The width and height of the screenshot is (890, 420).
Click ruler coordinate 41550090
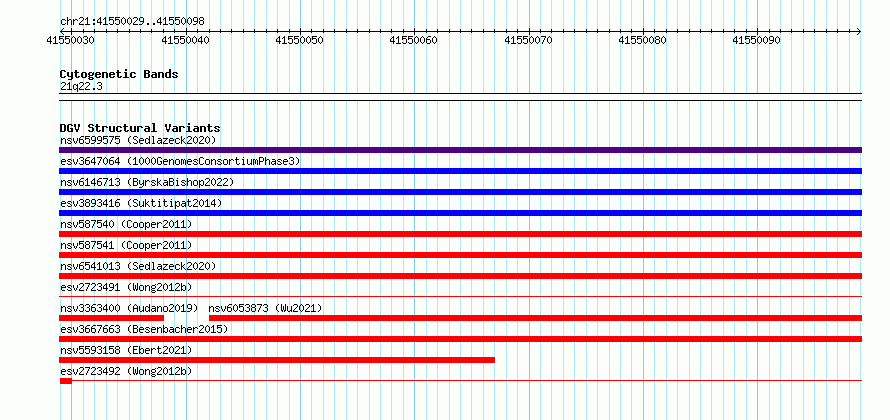tap(757, 40)
